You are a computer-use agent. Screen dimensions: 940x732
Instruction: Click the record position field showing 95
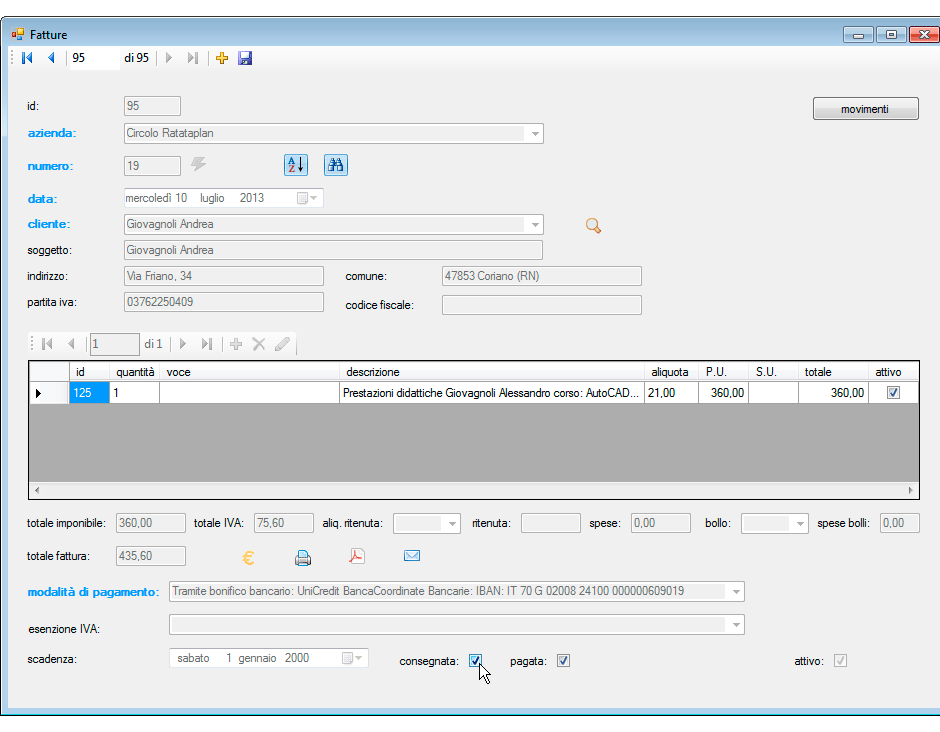94,58
